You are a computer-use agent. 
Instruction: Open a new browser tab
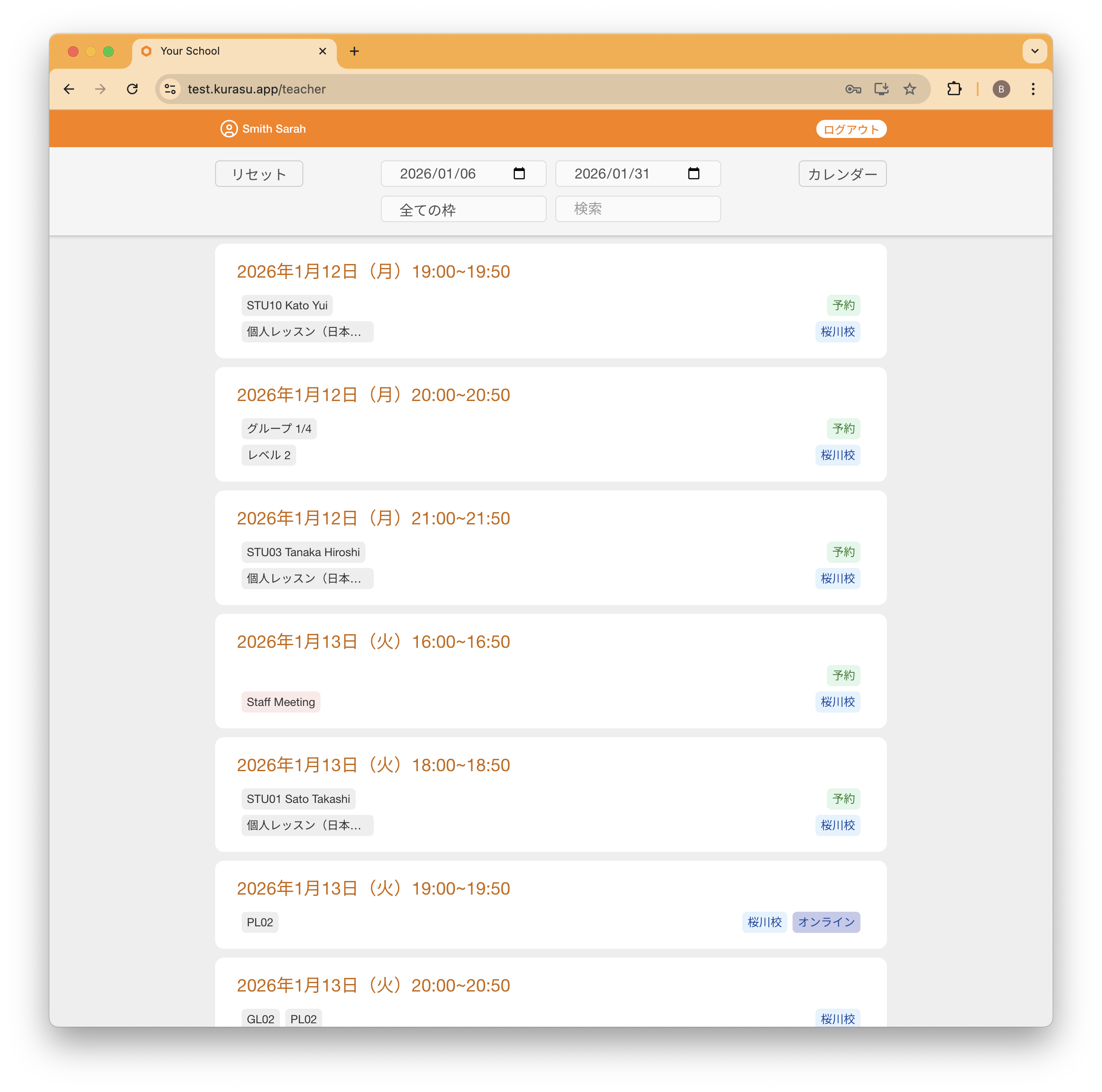pos(354,51)
